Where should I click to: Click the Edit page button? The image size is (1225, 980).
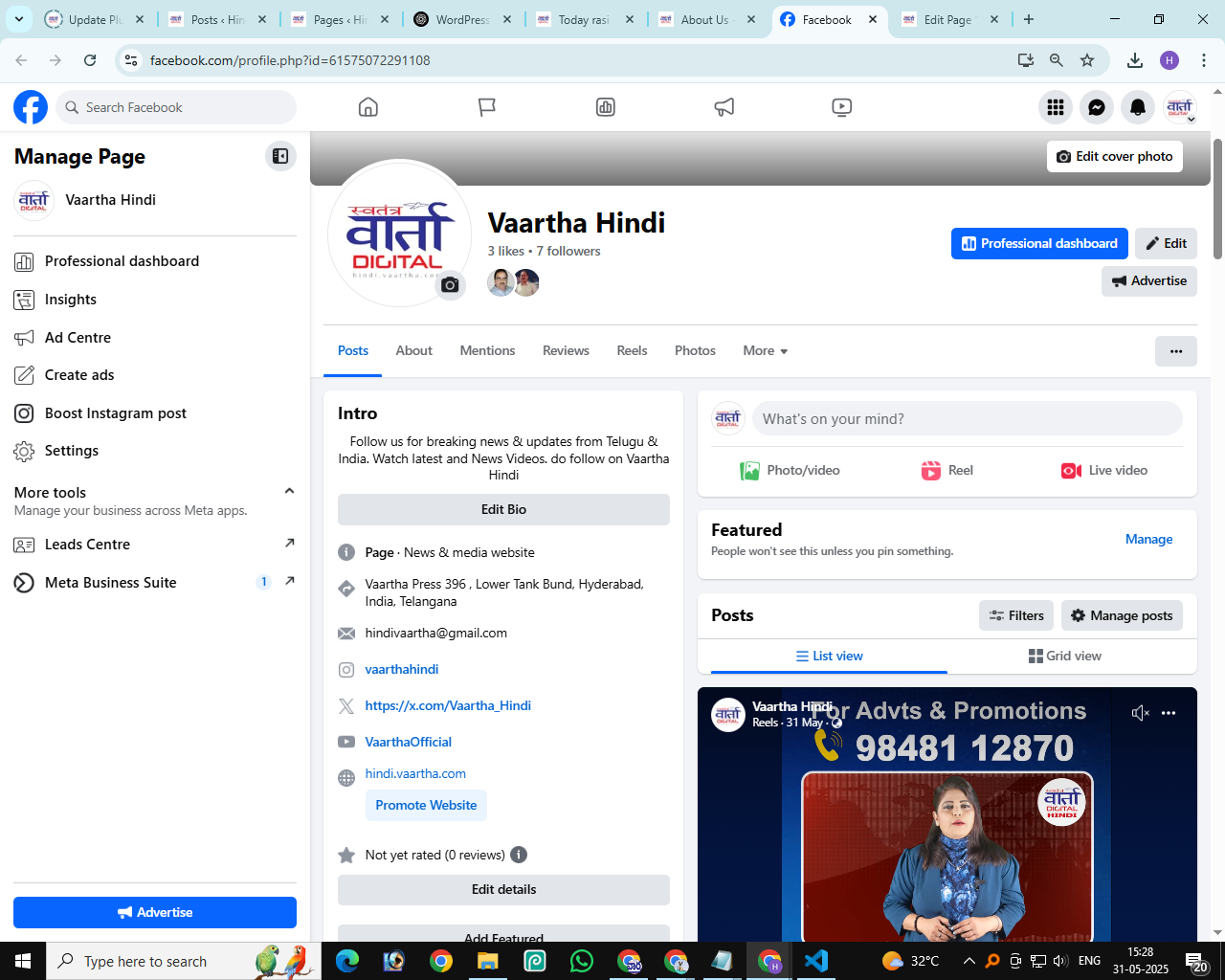[1166, 243]
